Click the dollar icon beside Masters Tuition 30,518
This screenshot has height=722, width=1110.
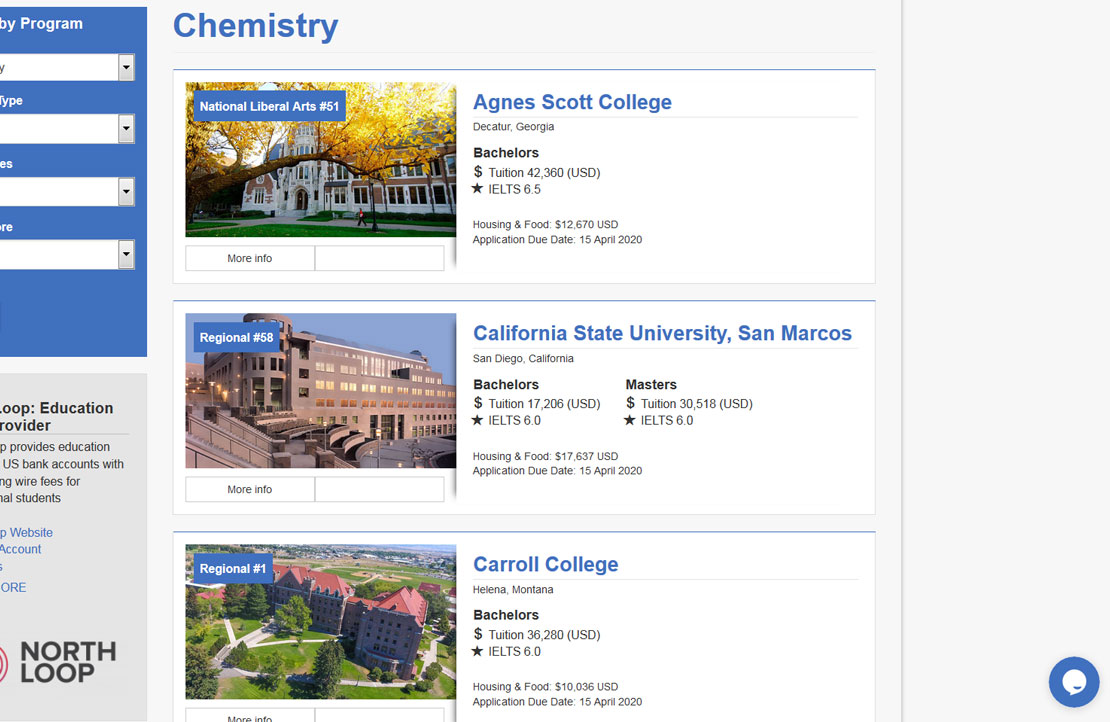point(630,403)
